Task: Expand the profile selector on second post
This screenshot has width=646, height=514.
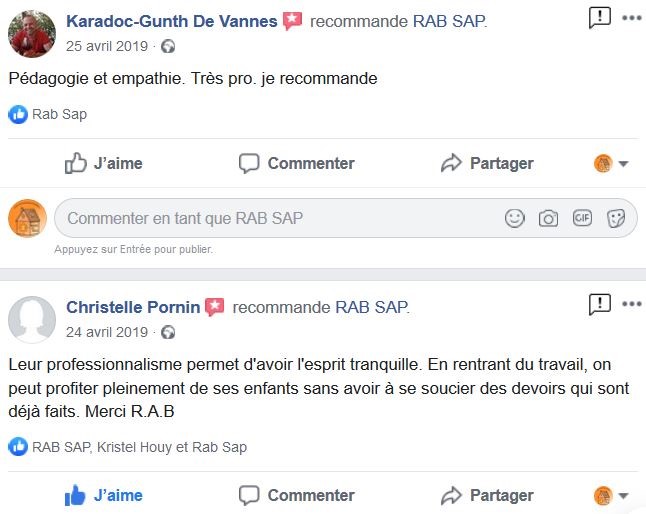Action: [x=611, y=495]
